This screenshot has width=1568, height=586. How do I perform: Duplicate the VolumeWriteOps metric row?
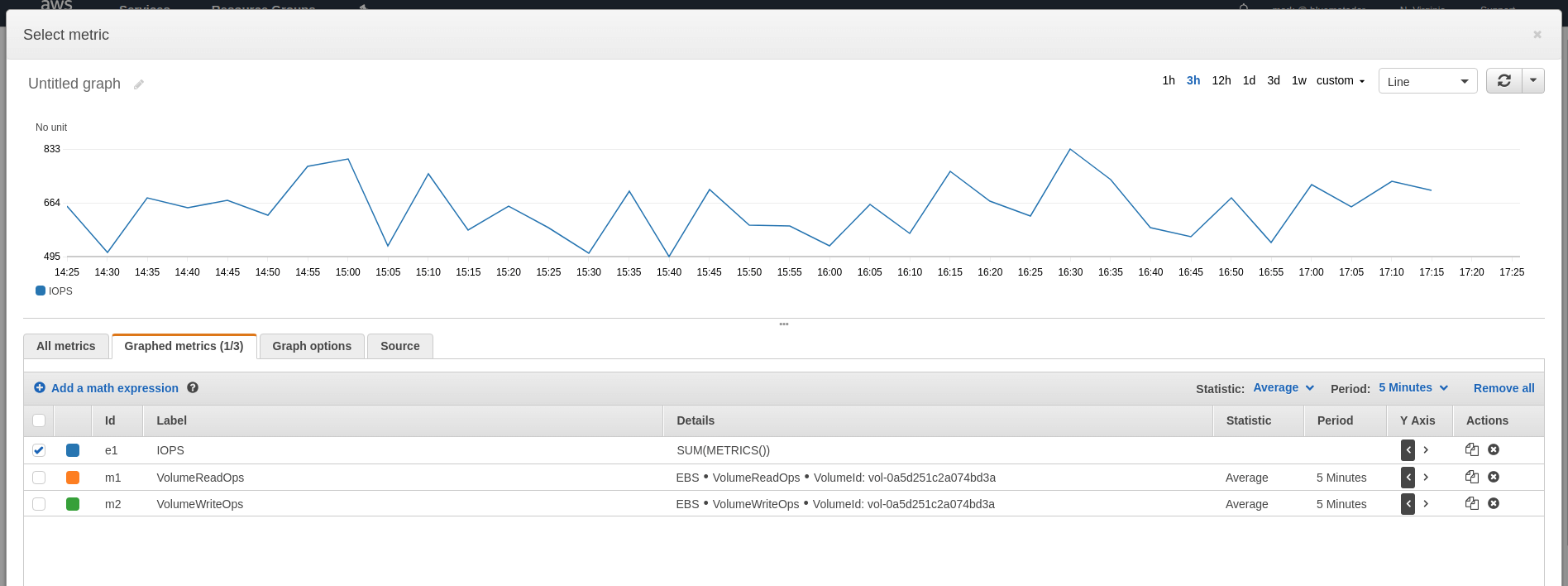click(x=1471, y=503)
